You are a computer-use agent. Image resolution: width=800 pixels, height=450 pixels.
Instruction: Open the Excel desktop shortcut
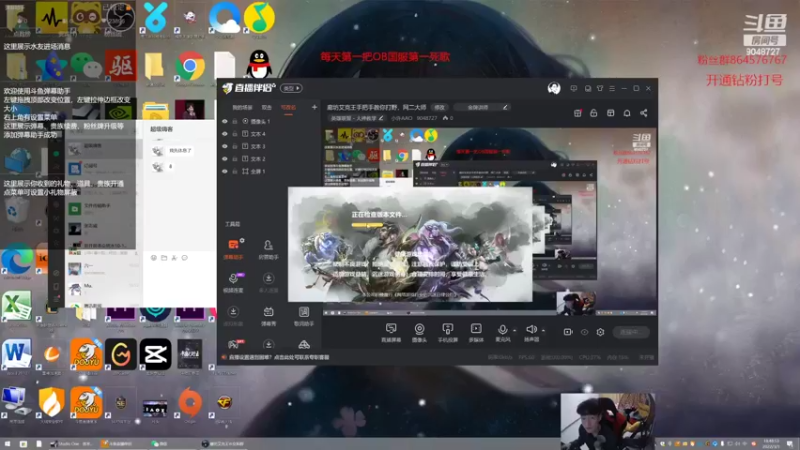click(16, 306)
